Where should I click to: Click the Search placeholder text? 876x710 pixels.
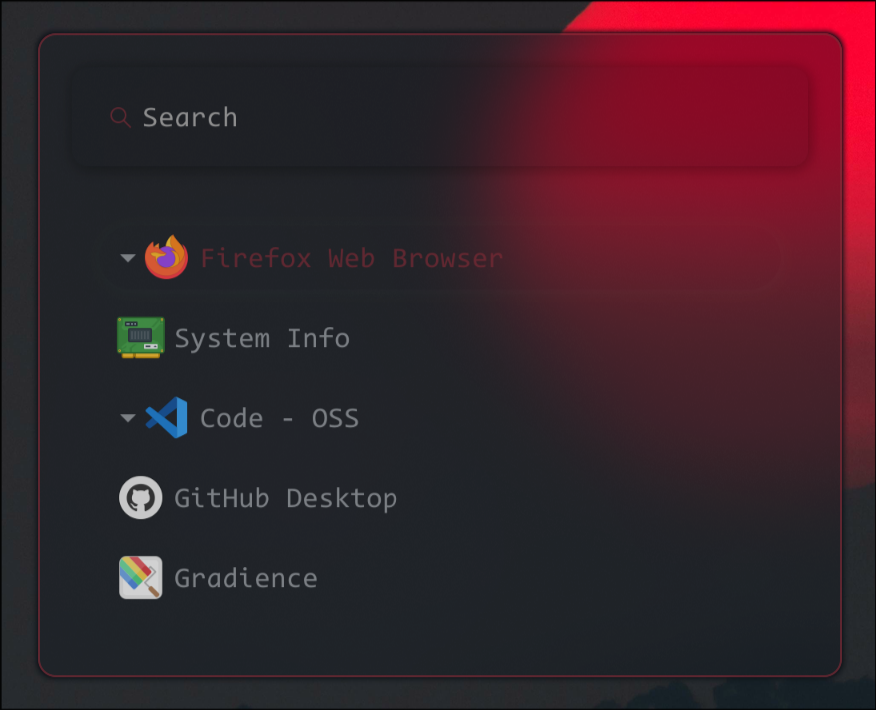[190, 118]
